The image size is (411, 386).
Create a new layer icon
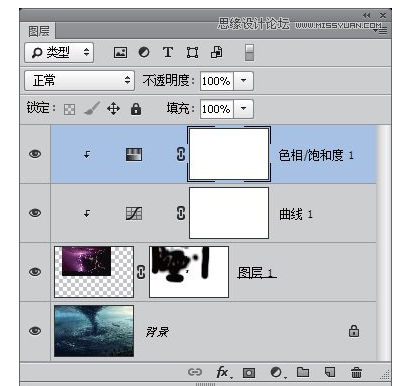coord(330,372)
